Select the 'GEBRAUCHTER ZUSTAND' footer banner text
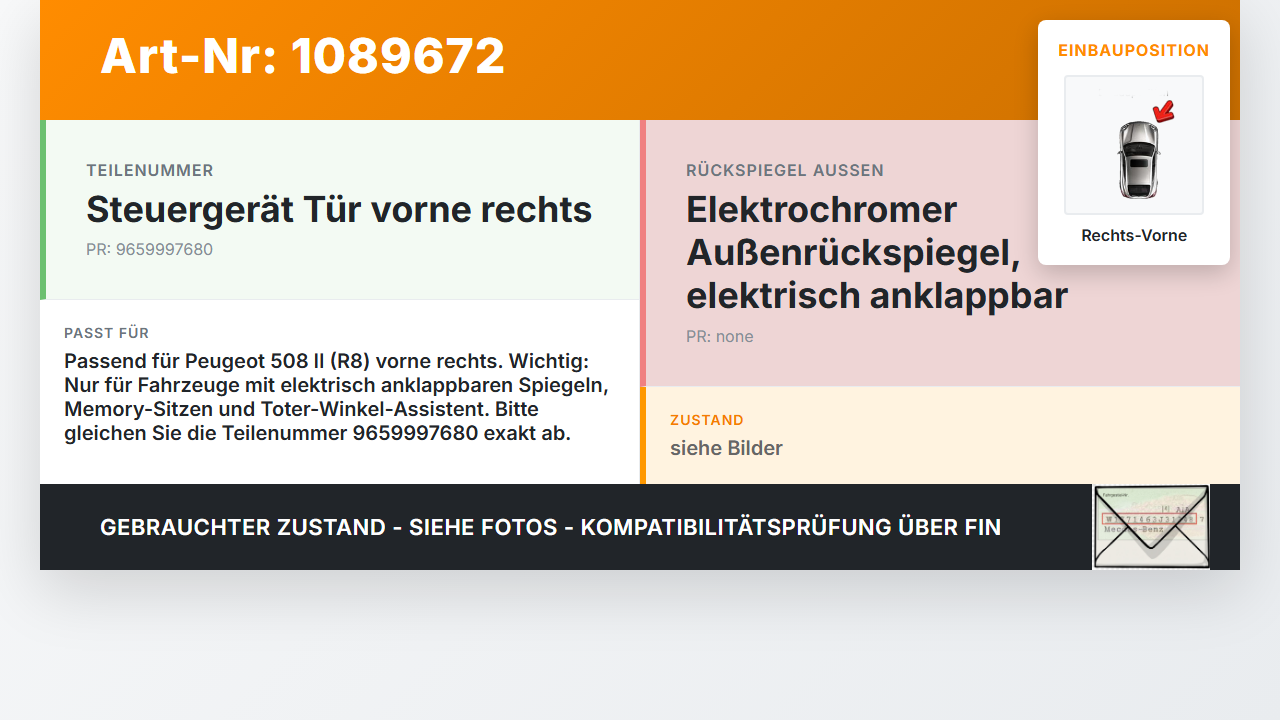Image resolution: width=1280 pixels, height=720 pixels. 550,527
